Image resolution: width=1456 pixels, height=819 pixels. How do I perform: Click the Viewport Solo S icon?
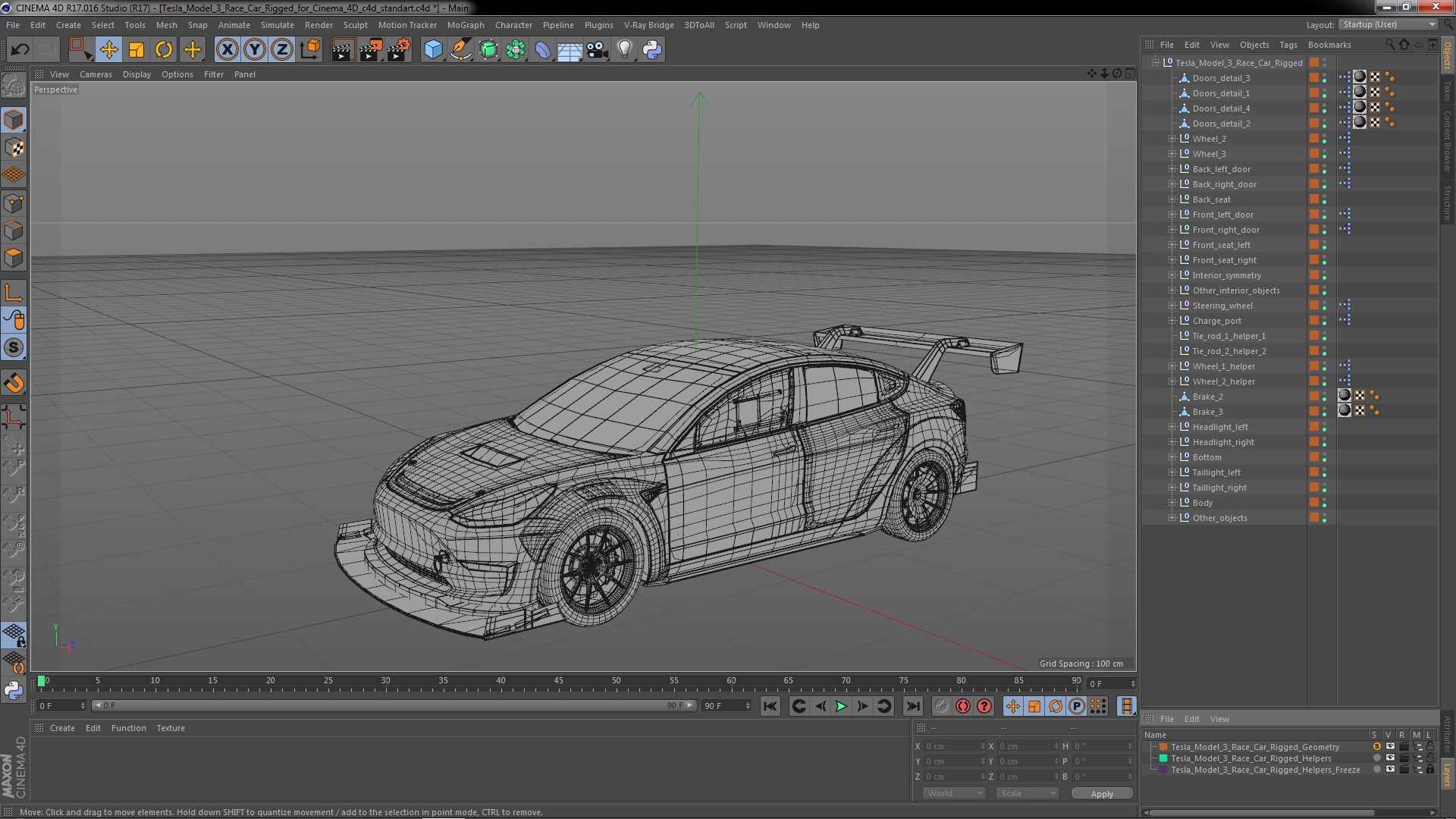click(x=14, y=347)
